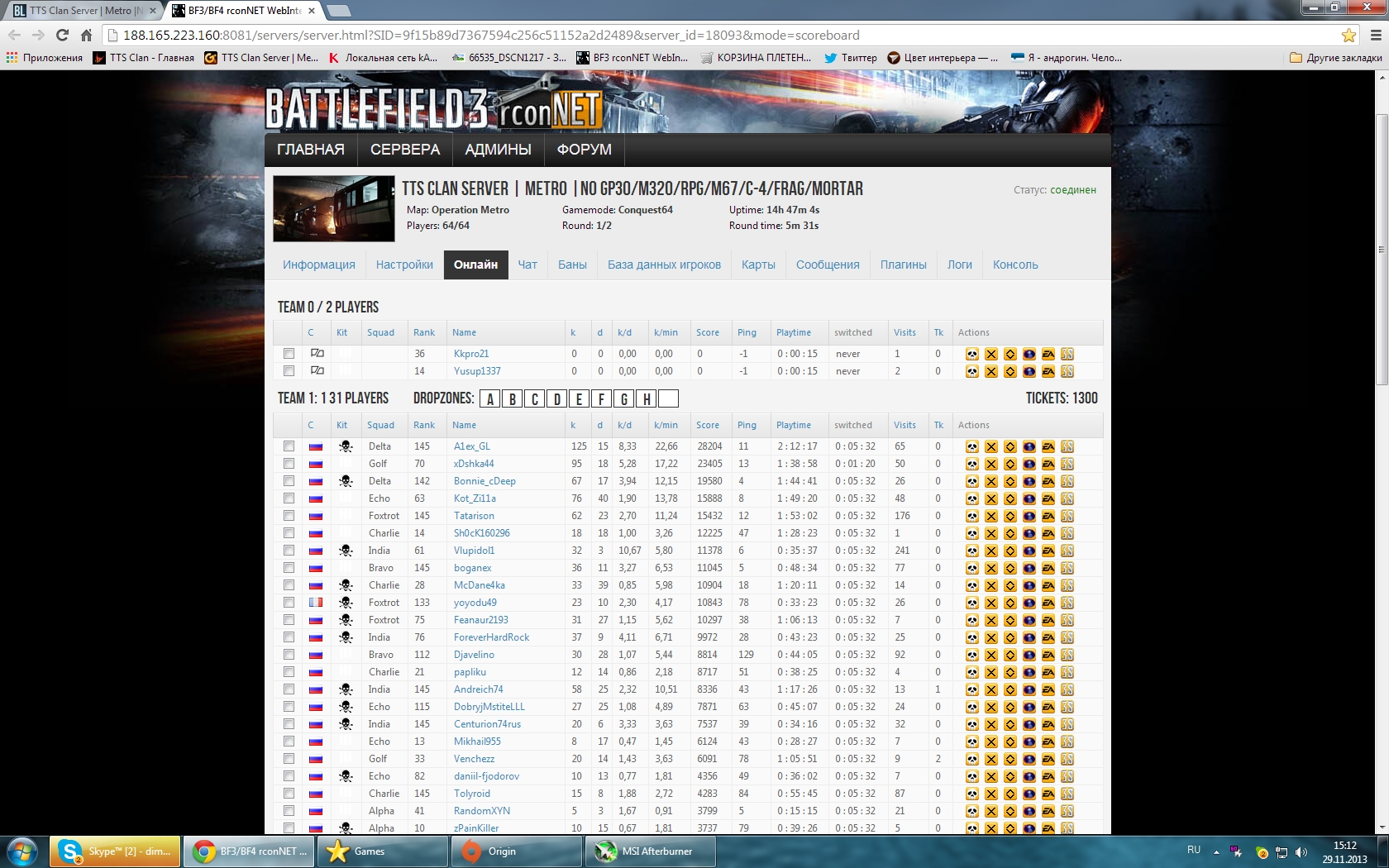
Task: Click the Operation Metro server thumbnail
Action: coord(334,208)
